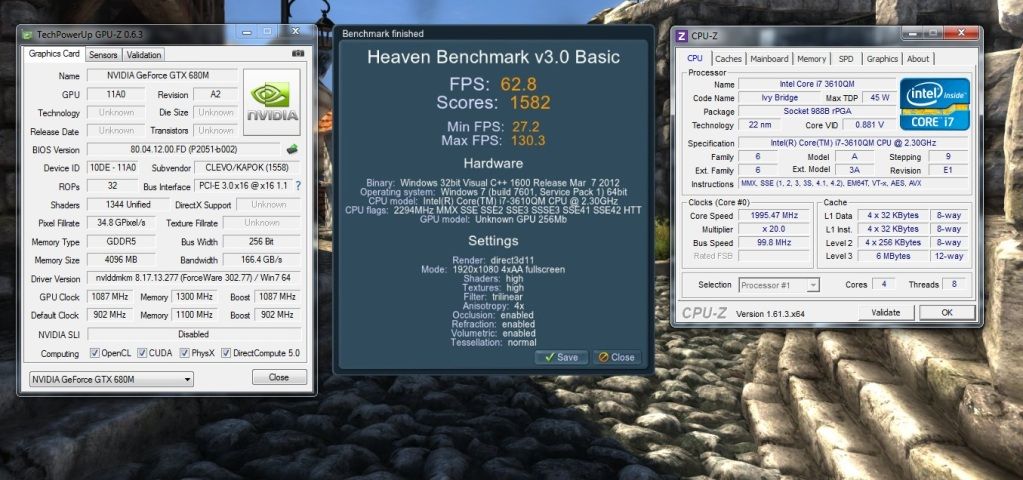Toggle the OpenCL checkbox
This screenshot has height=480, width=1023.
coord(95,353)
